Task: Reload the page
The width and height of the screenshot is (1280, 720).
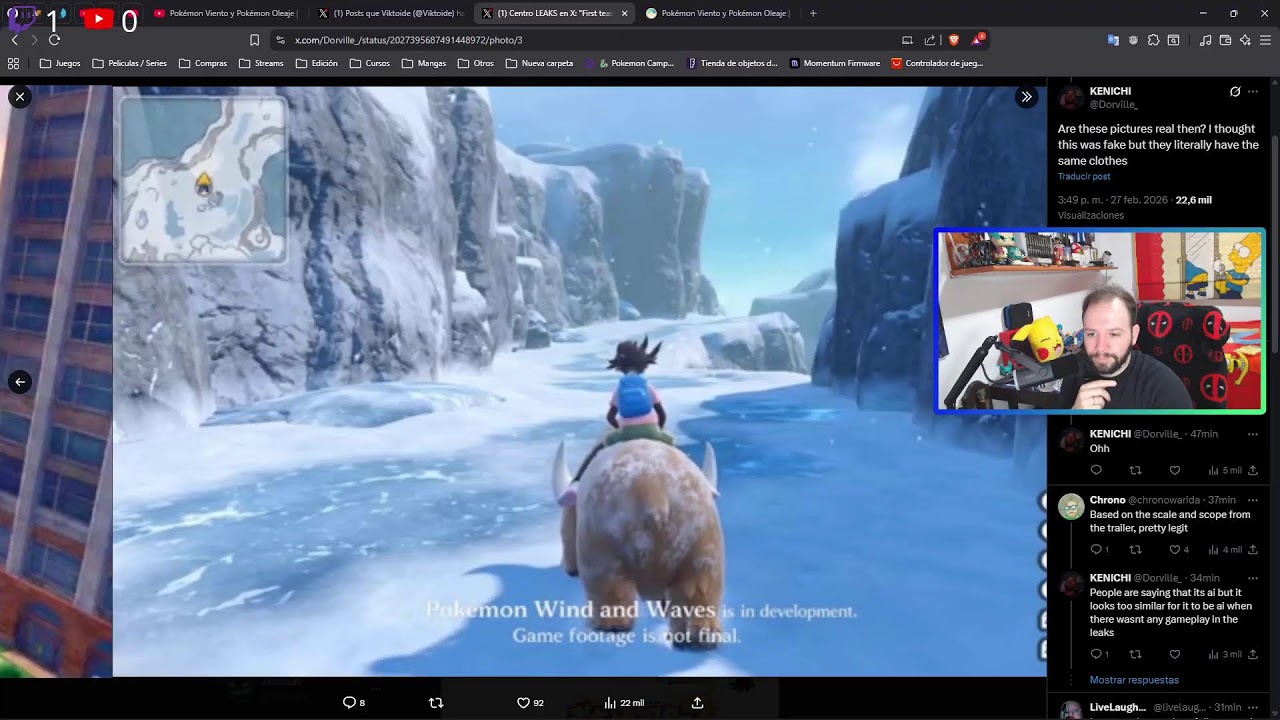Action: 54,40
